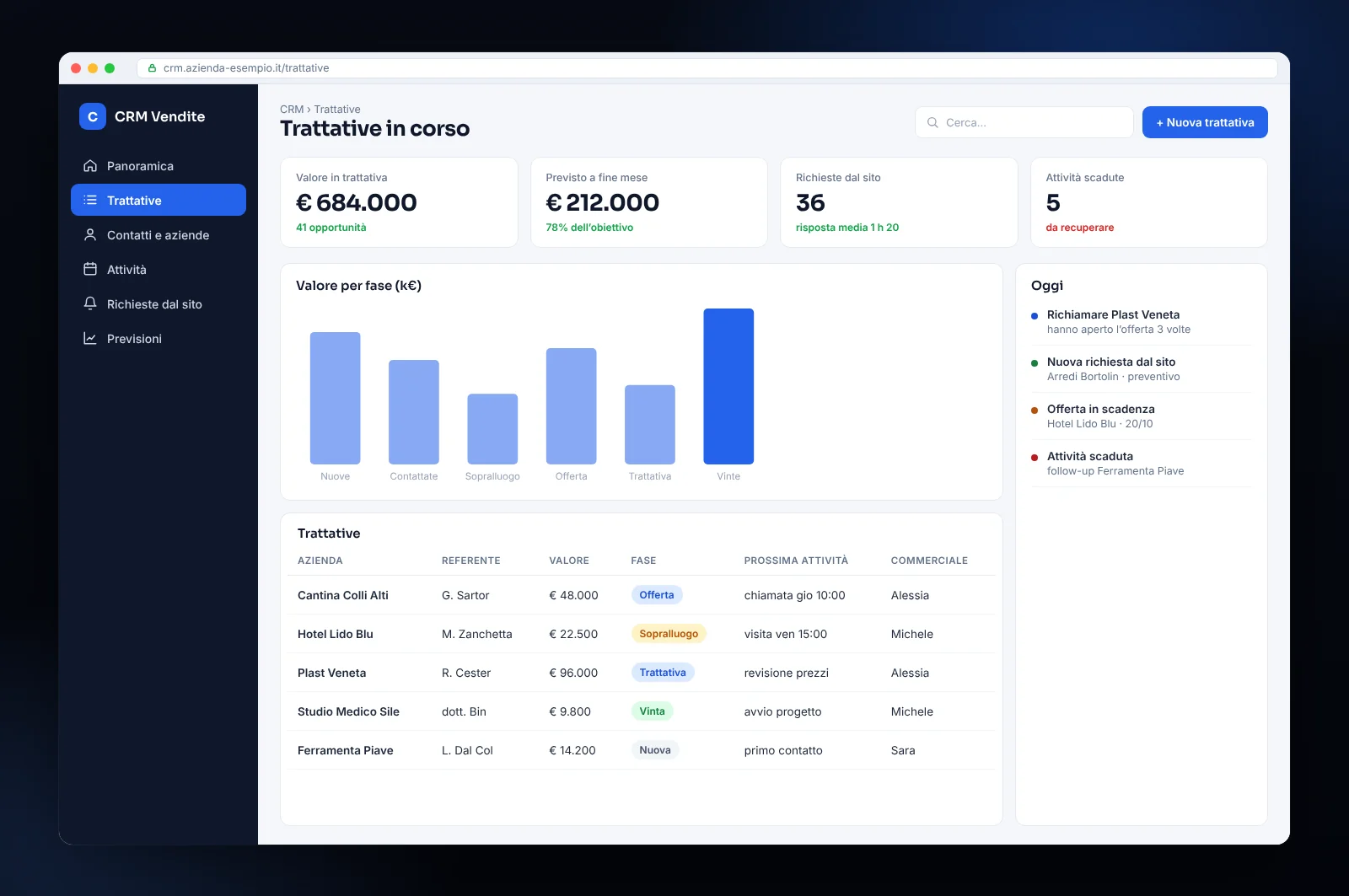Click the Panoramica home icon
Image resolution: width=1349 pixels, height=896 pixels.
click(x=90, y=166)
